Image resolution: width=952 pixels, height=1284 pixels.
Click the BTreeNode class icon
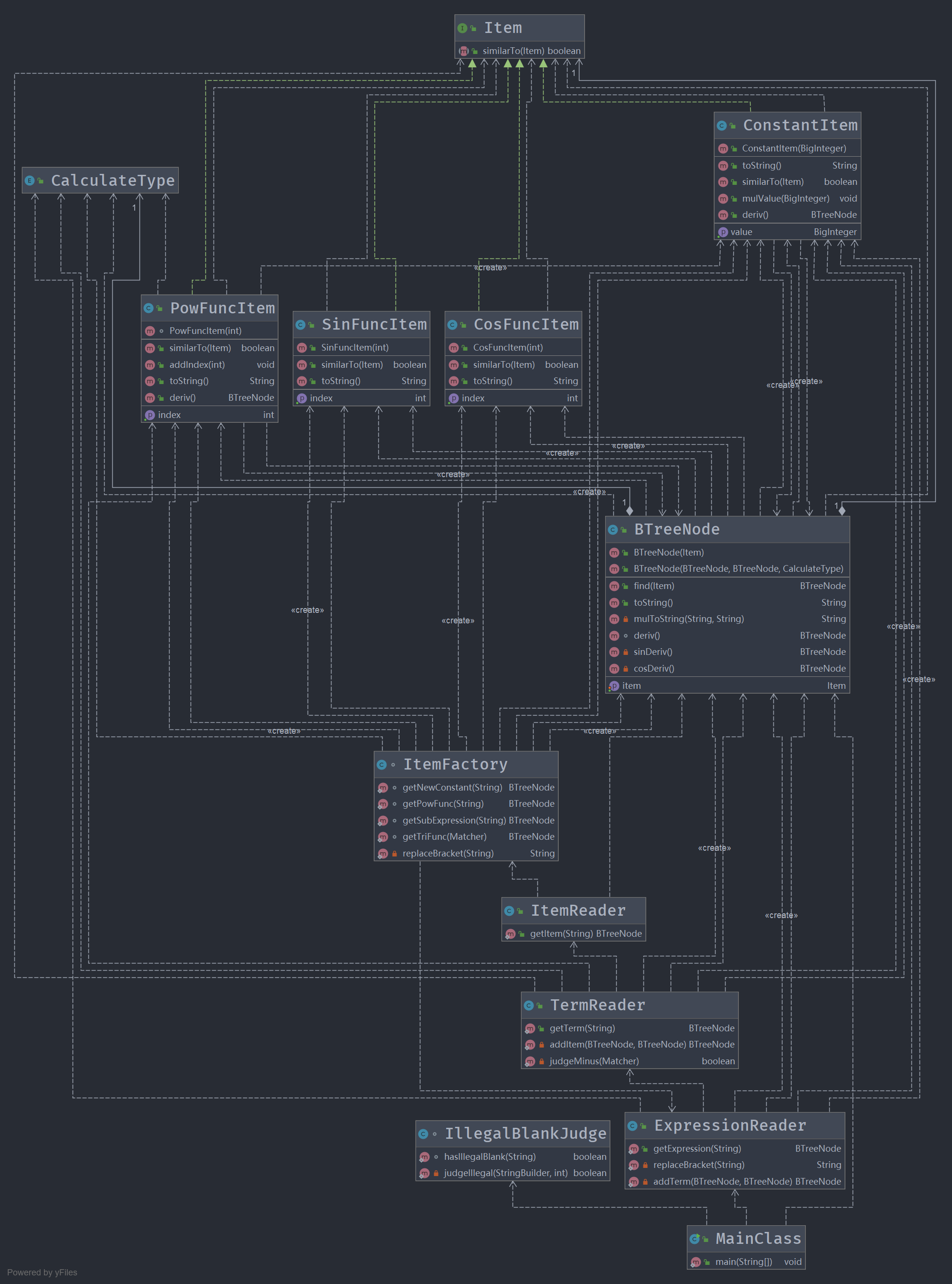click(613, 530)
